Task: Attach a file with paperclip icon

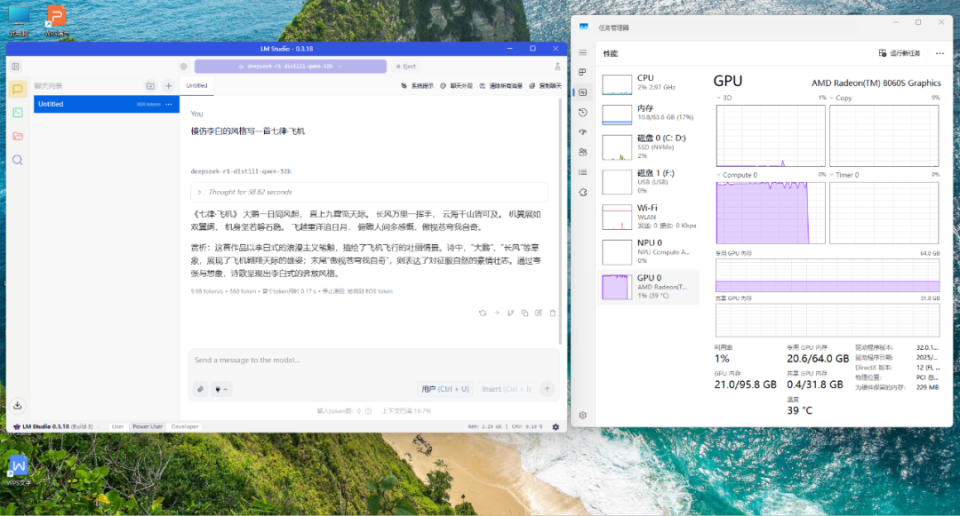Action: click(x=201, y=389)
